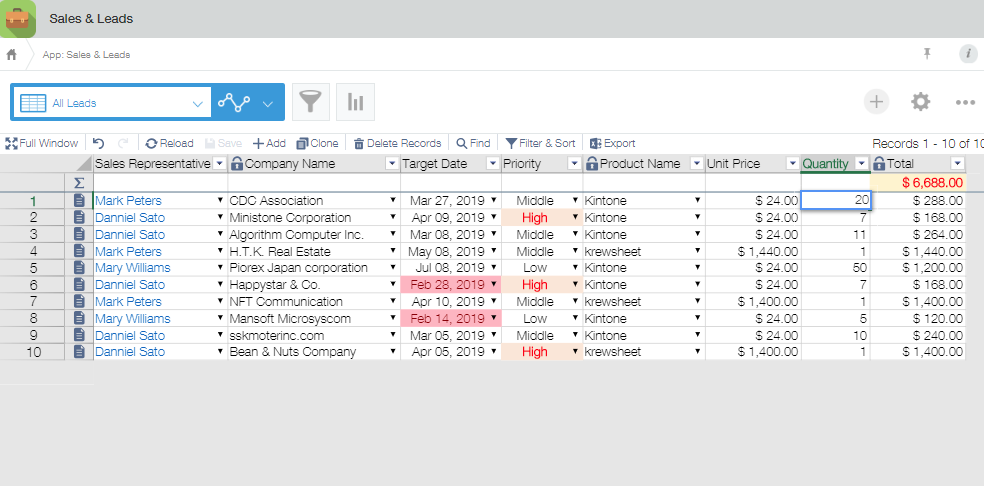This screenshot has width=984, height=486.
Task: Open the bar chart aggregate icon
Action: (355, 101)
